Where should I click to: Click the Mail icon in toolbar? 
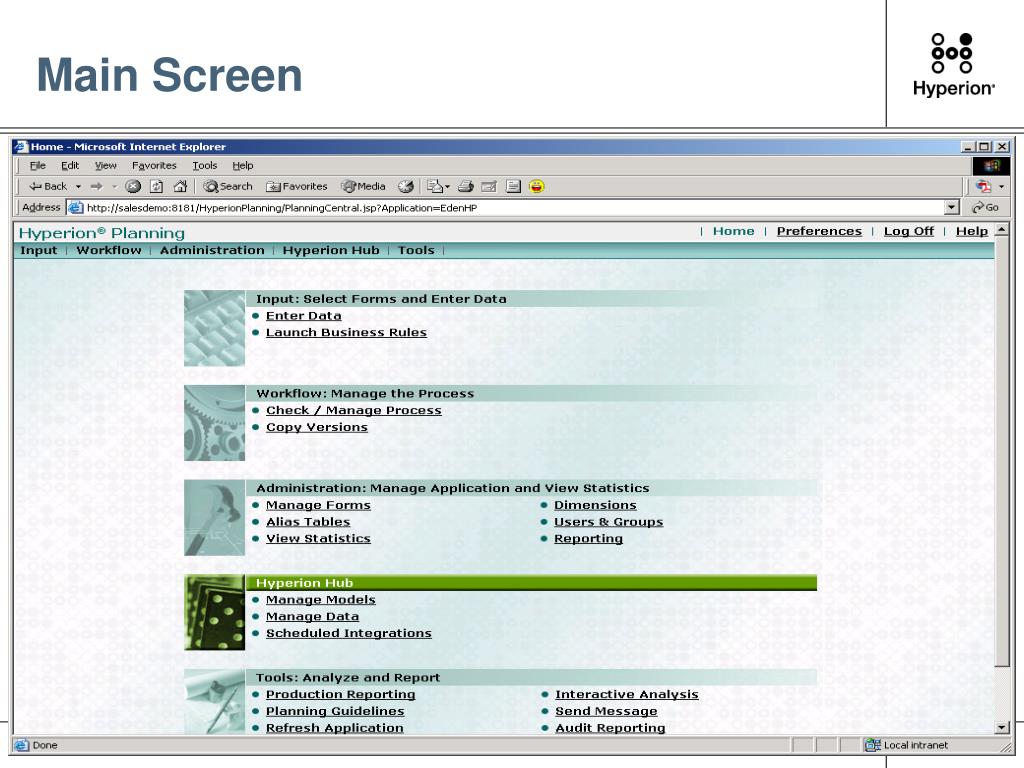pyautogui.click(x=434, y=187)
